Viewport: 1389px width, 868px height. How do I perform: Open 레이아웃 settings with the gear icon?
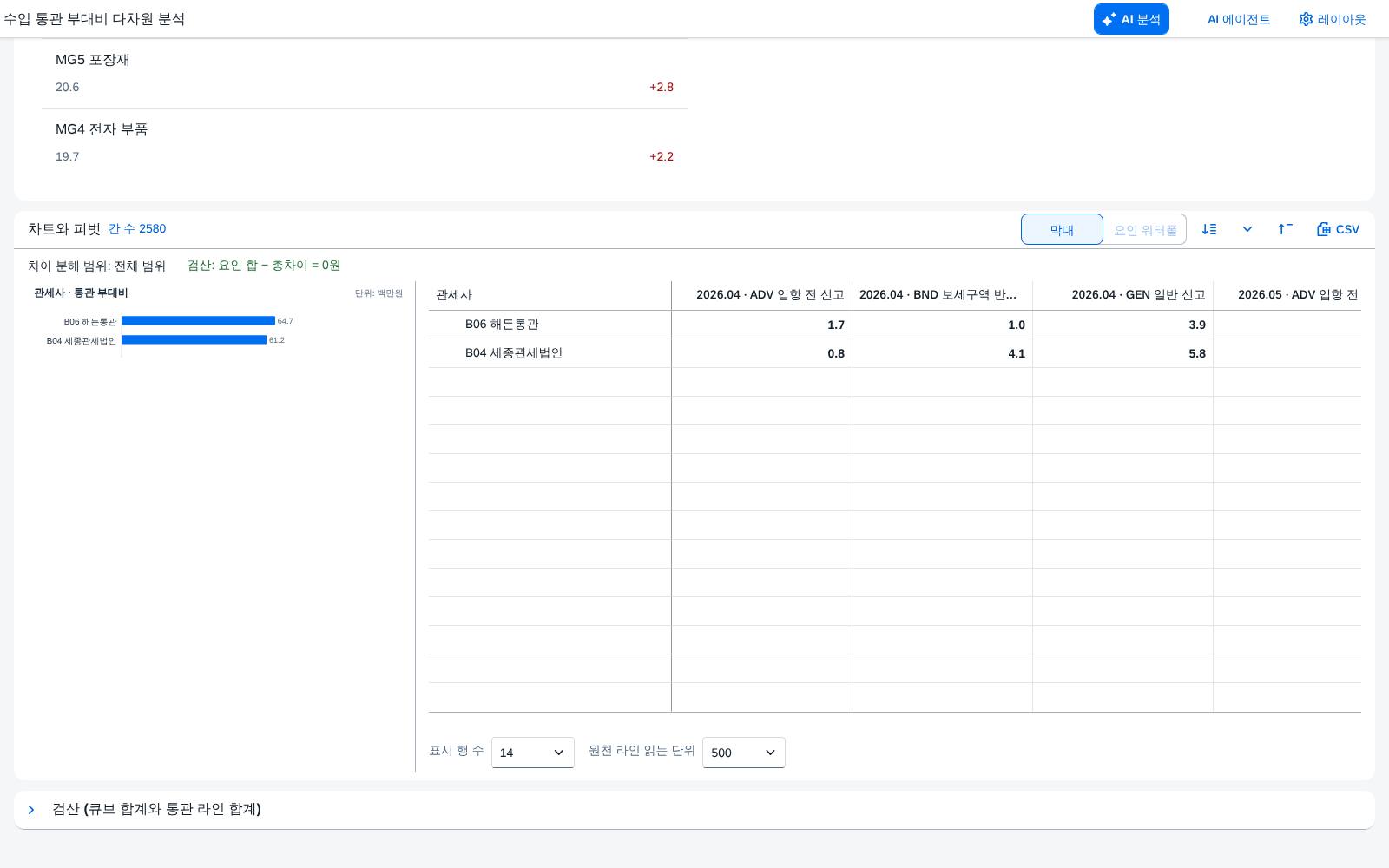click(x=1333, y=19)
